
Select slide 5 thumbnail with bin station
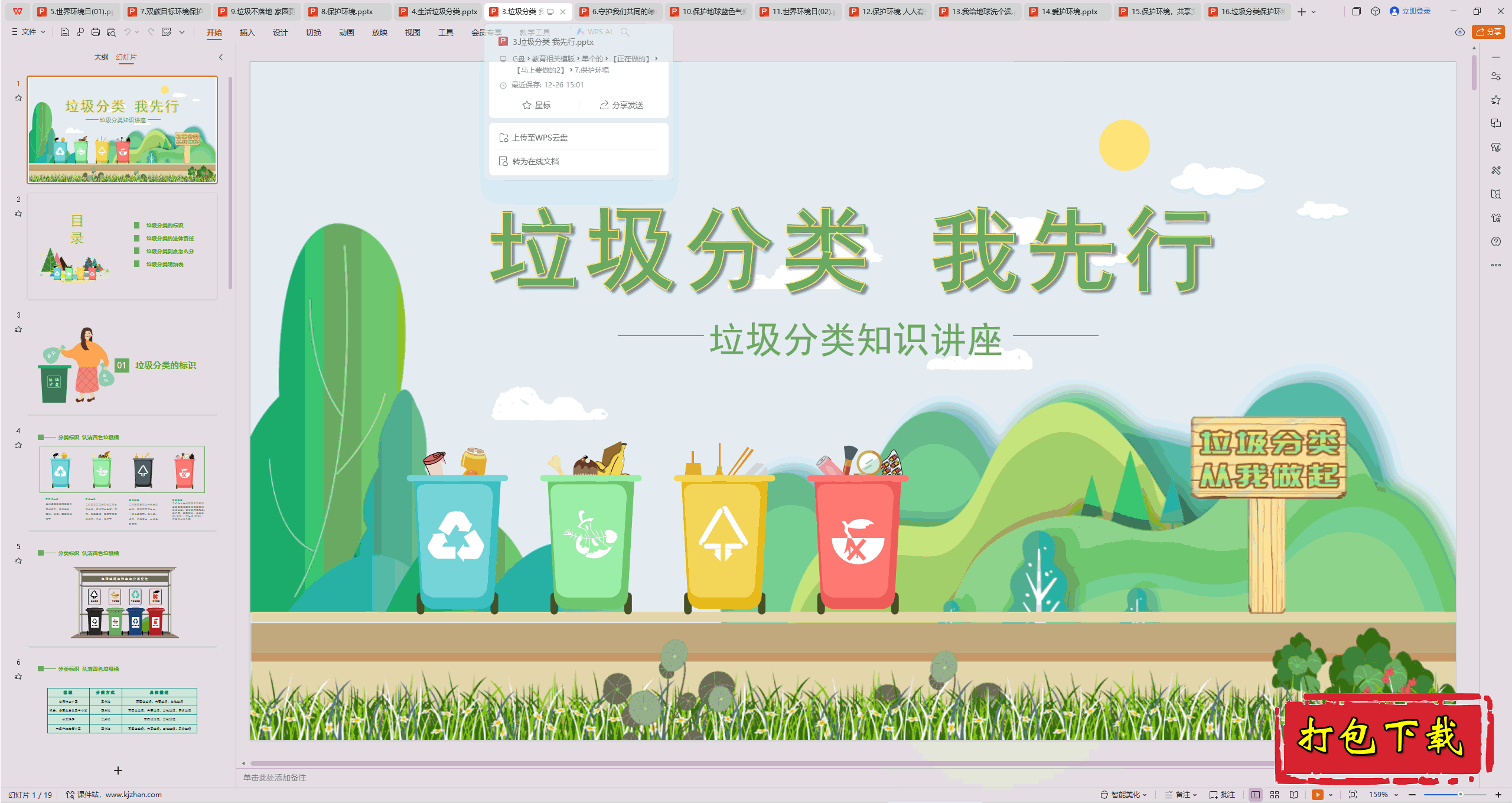tap(122, 594)
